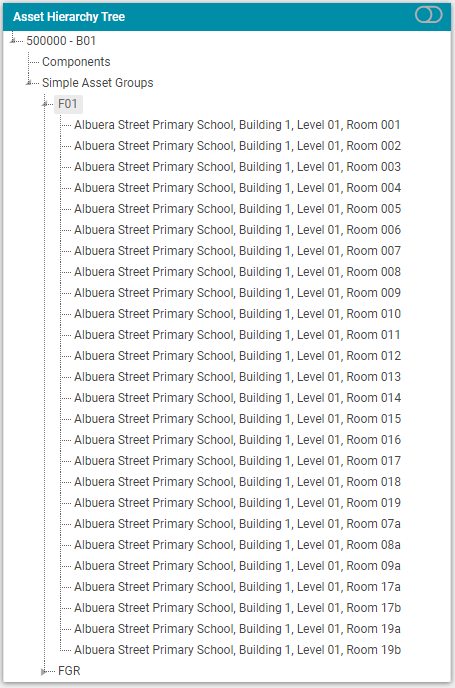Viewport: 455px width, 688px height.
Task: Toggle the Asset Hierarchy Tree switch
Action: [x=429, y=15]
